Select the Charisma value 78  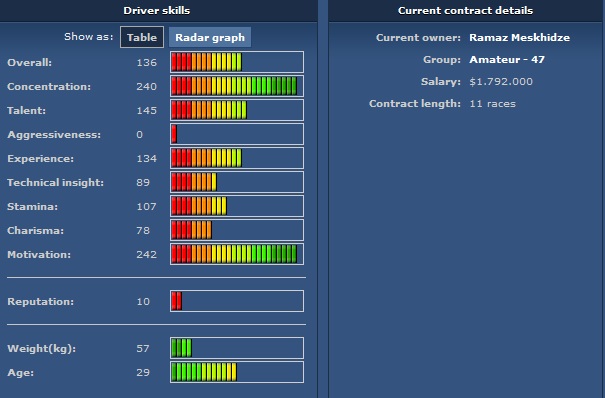click(x=143, y=231)
